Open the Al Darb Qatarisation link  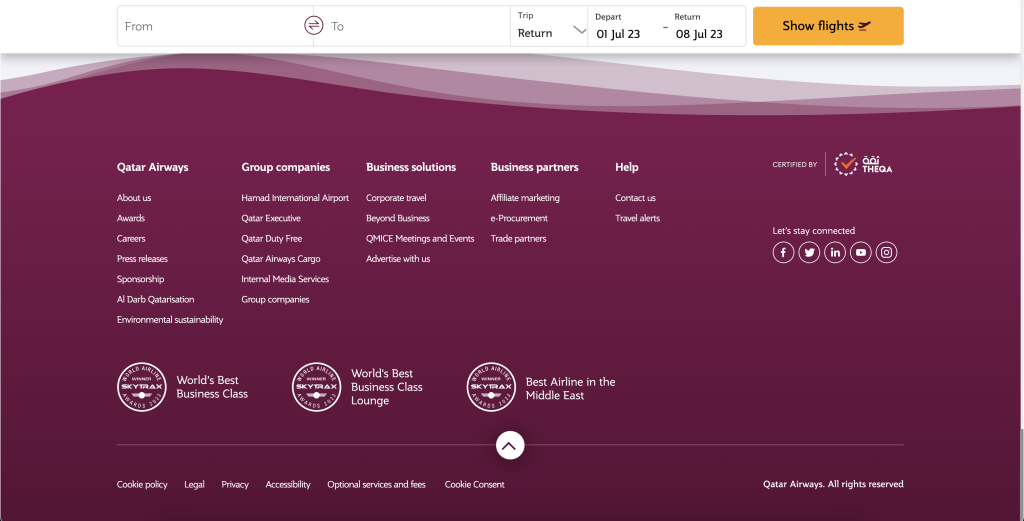point(155,299)
